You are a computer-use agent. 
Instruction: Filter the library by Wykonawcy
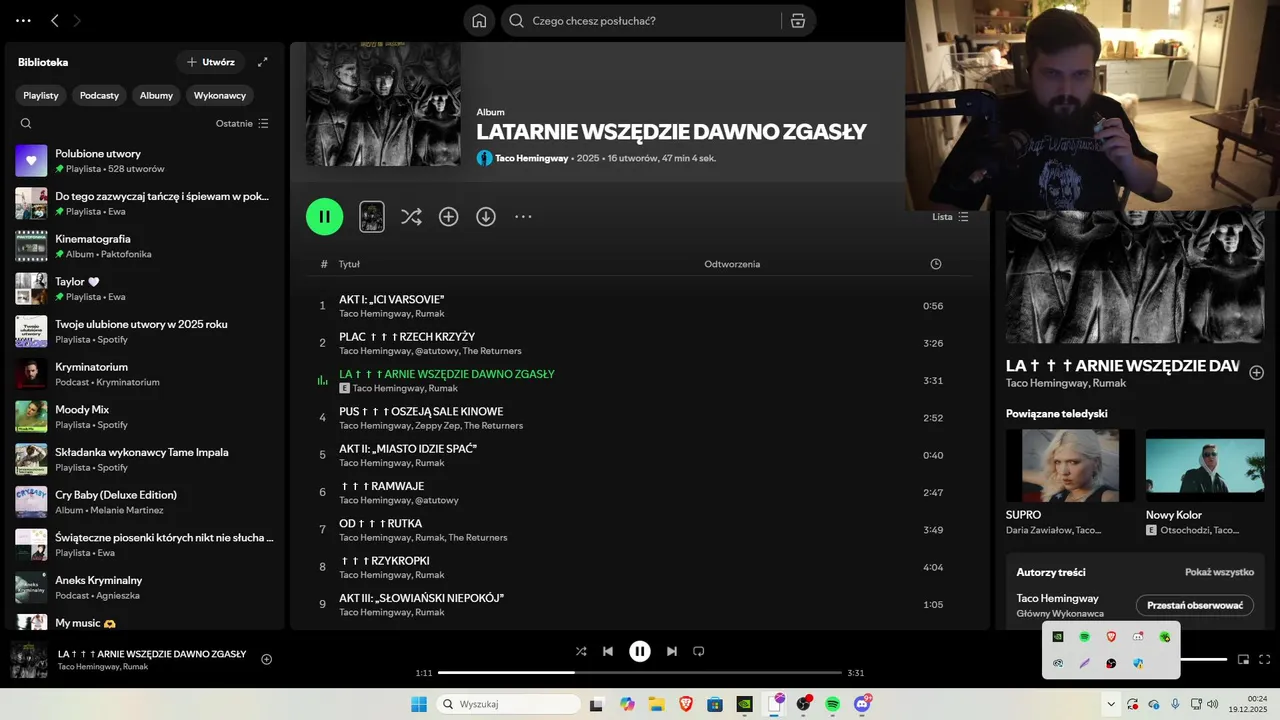click(x=220, y=95)
